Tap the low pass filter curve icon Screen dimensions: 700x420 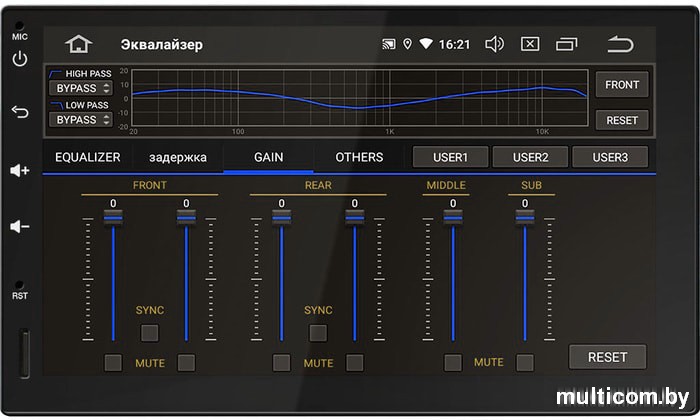point(56,105)
